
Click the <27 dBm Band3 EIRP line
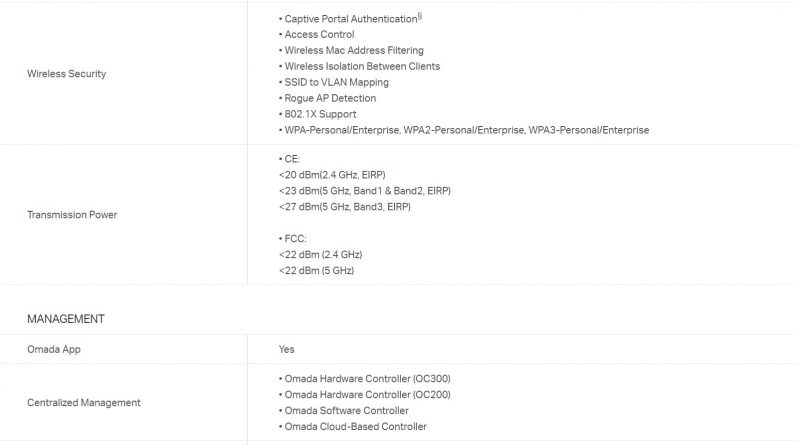tap(345, 207)
